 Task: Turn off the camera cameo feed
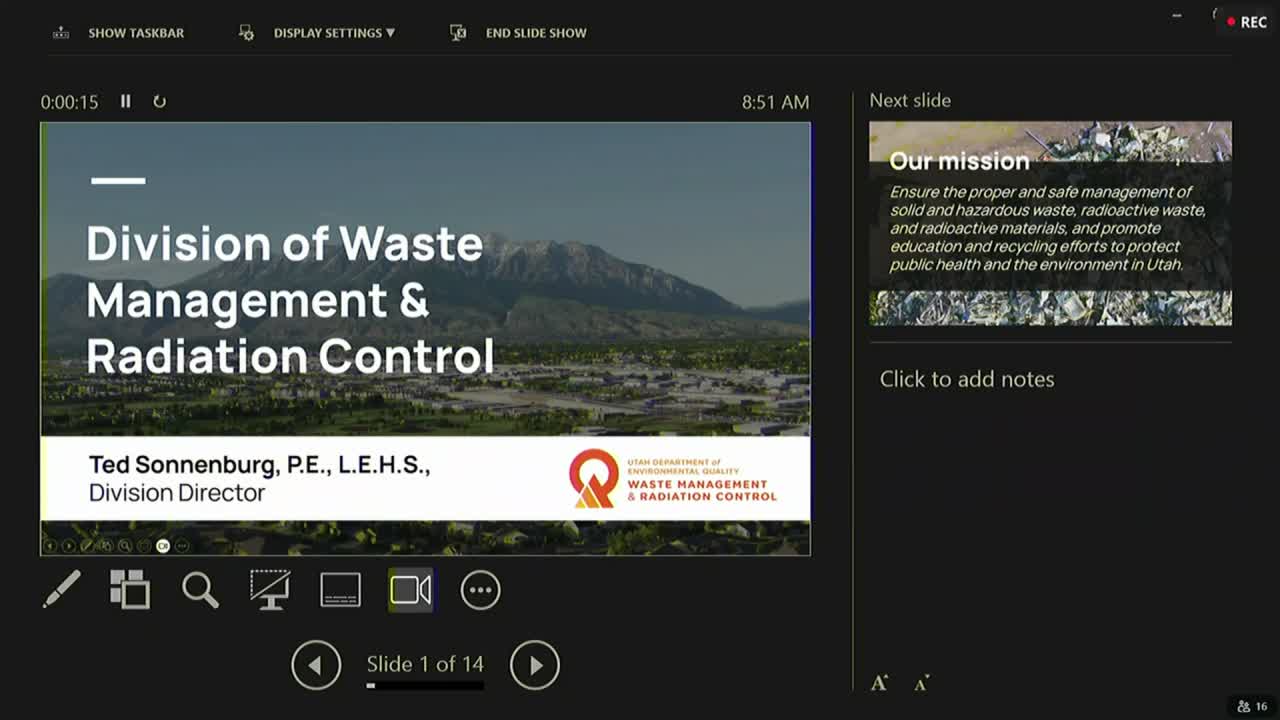click(410, 589)
